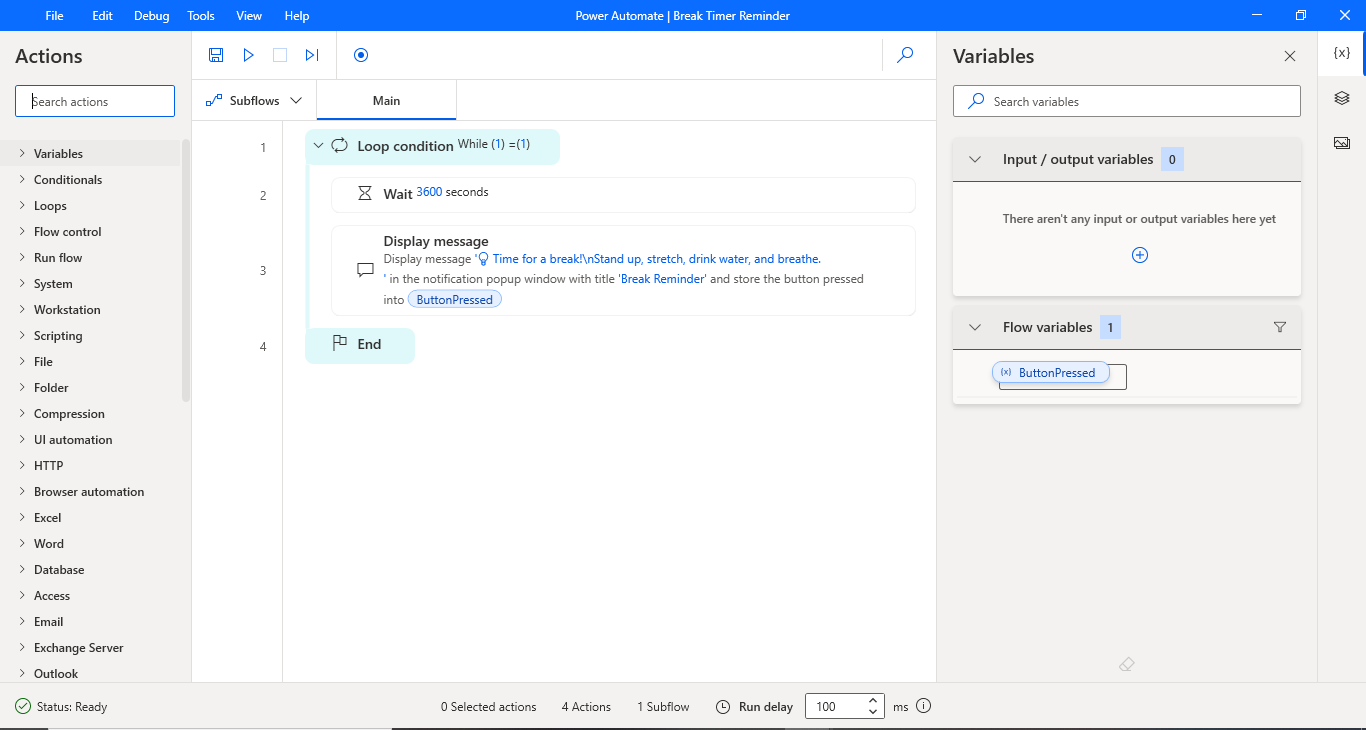
Task: Click '4 Actions' in status bar
Action: (586, 707)
